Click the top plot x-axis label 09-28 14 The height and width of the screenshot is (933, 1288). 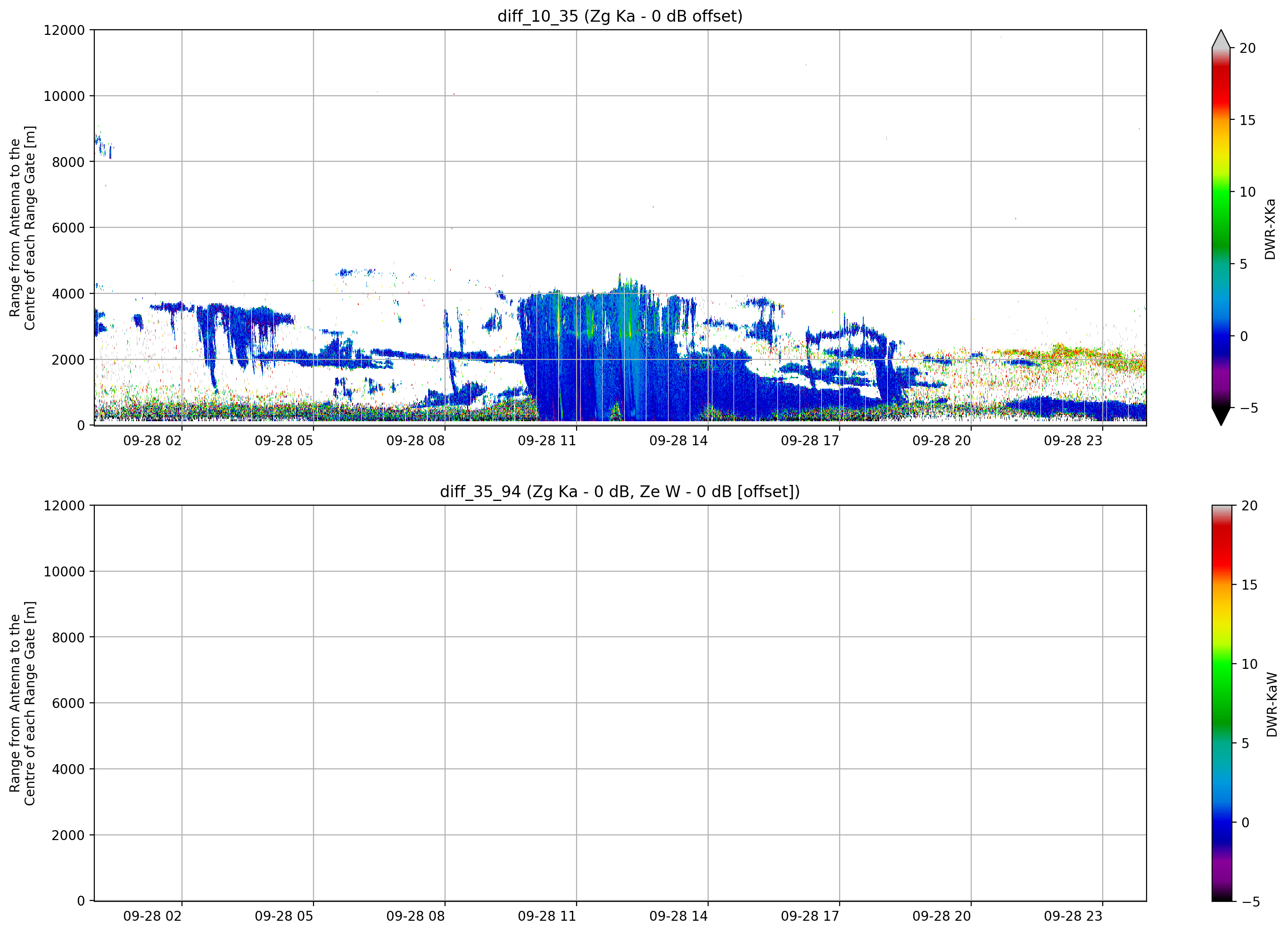[678, 441]
